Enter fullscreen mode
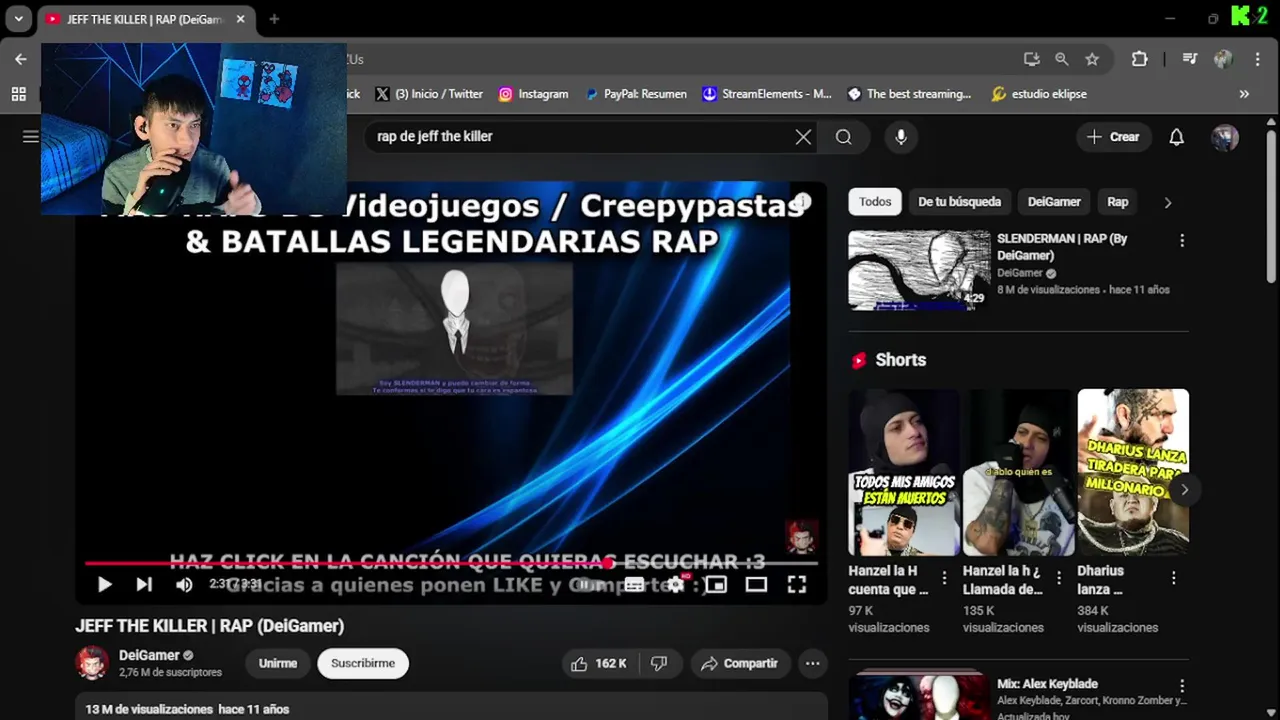This screenshot has height=720, width=1280. (x=796, y=585)
